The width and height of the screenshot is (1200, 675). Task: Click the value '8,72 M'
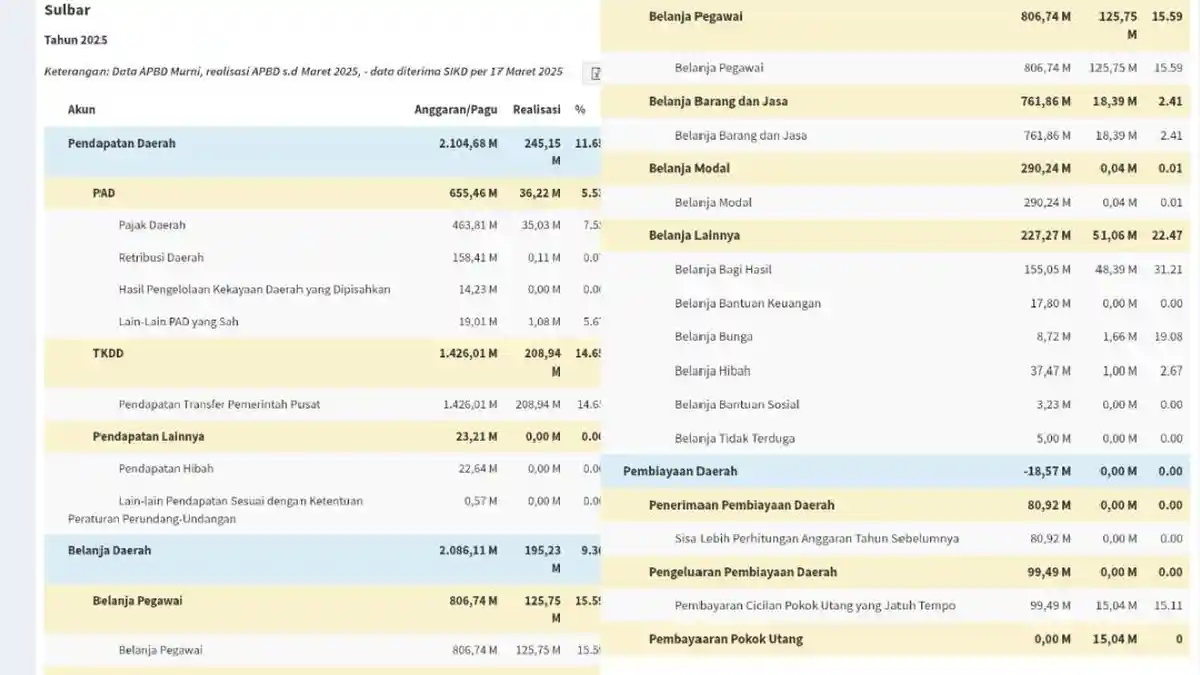click(1054, 337)
